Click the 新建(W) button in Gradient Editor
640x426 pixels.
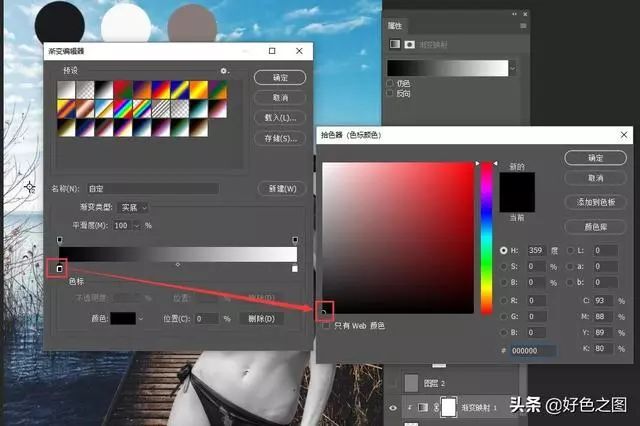pyautogui.click(x=280, y=188)
